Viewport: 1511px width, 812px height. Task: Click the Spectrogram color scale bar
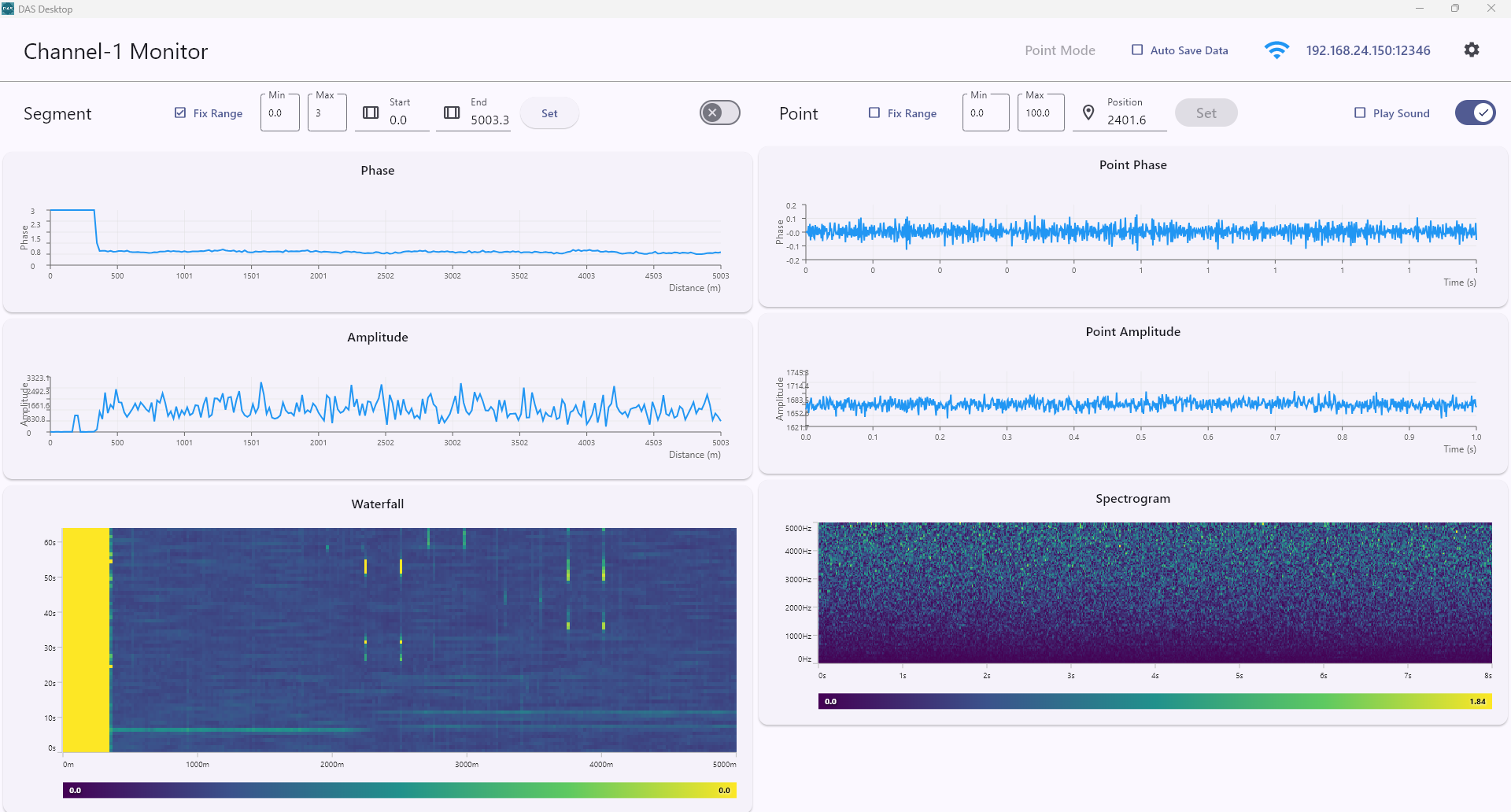point(1154,701)
